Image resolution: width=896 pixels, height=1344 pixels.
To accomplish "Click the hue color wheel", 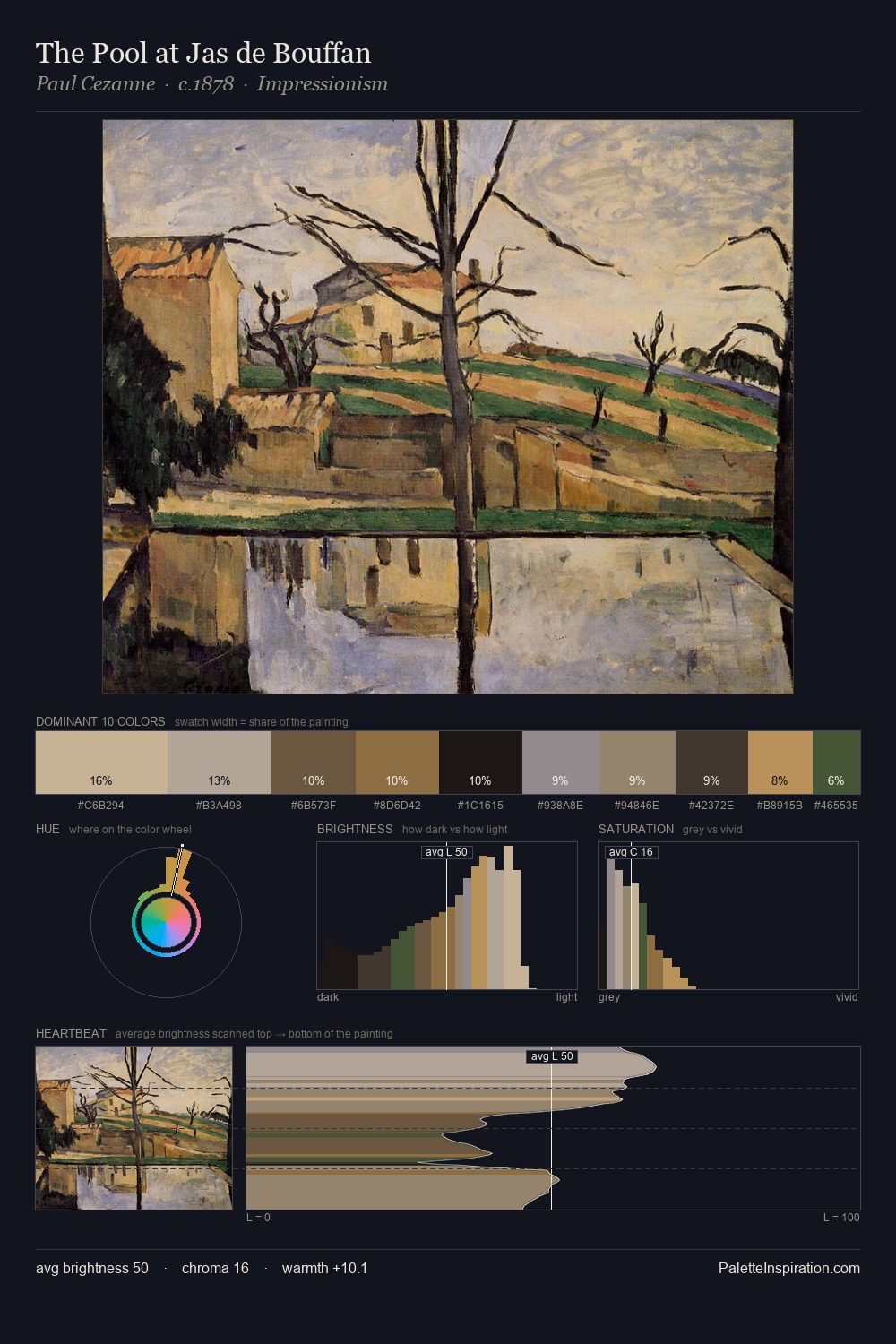I will click(166, 922).
